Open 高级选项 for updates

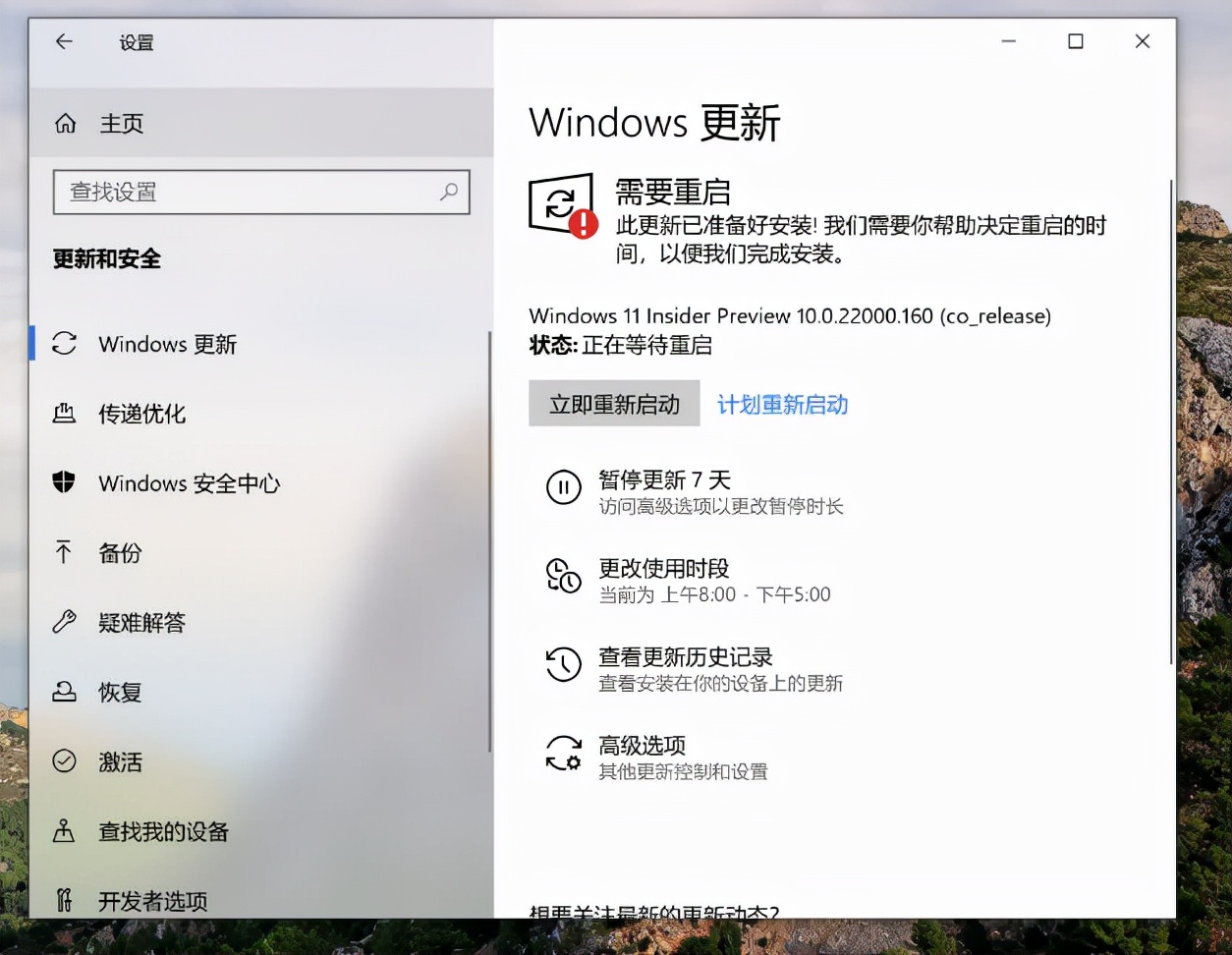tap(656, 757)
